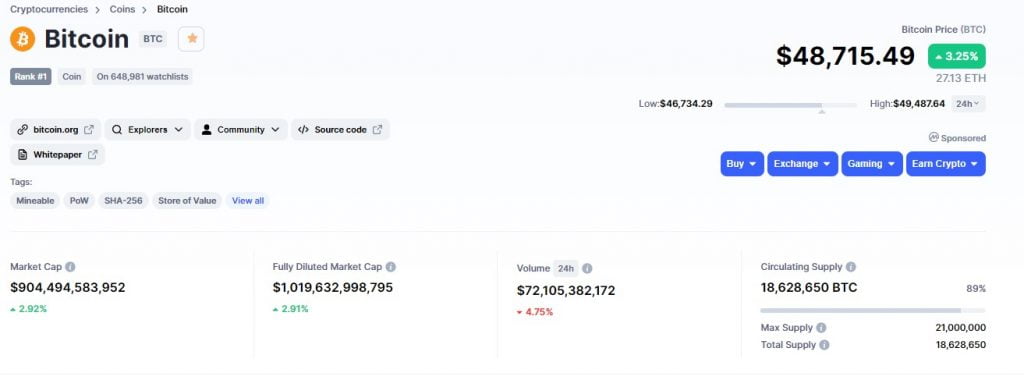1024x380 pixels.
Task: Toggle the star watchlist button
Action: point(191,39)
